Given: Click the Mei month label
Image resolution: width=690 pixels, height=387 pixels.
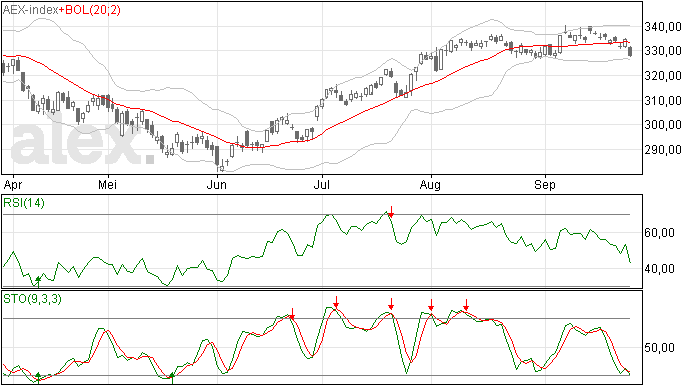Looking at the screenshot, I should pyautogui.click(x=107, y=184).
